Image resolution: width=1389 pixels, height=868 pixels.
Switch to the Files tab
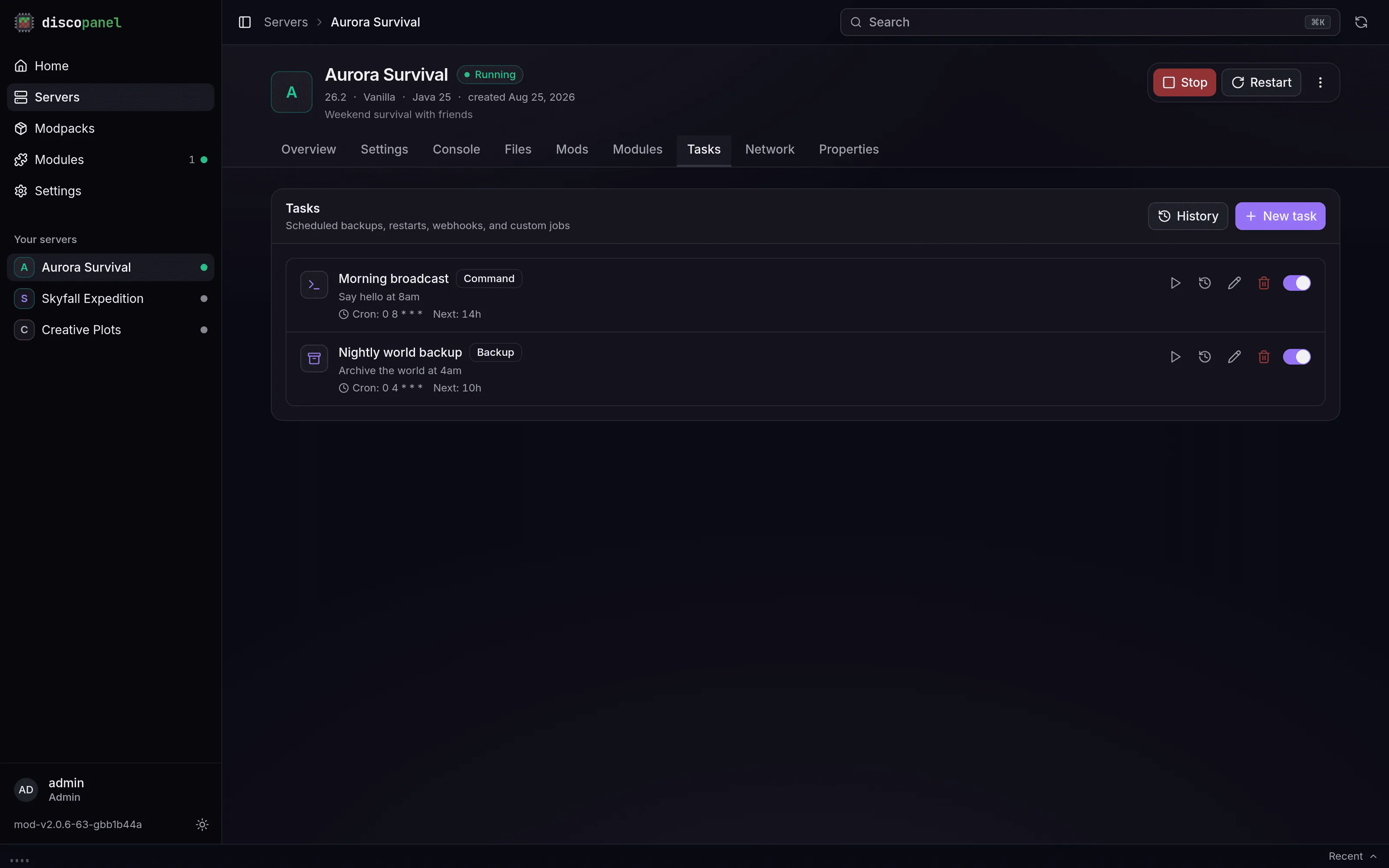pos(518,149)
